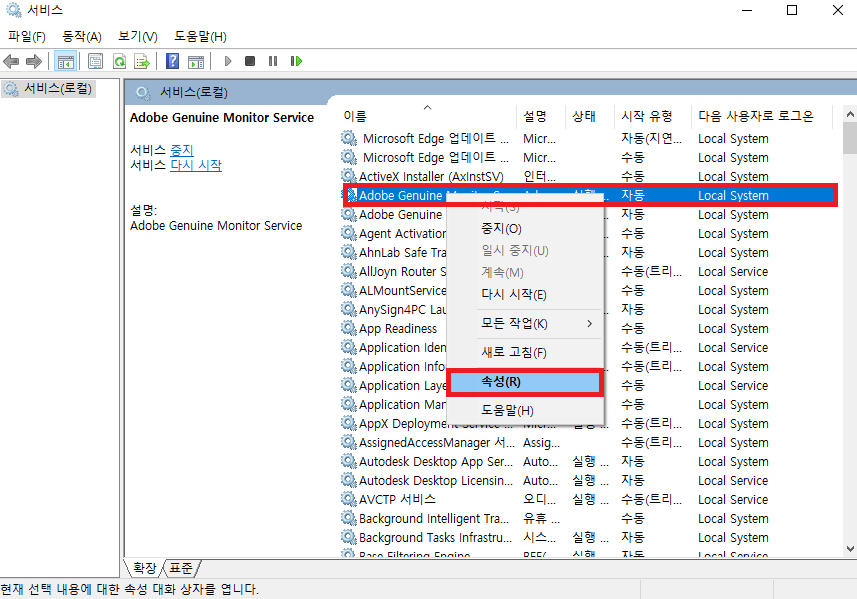
Task: Choose 새로 고침(F) in context menu
Action: pos(525,353)
